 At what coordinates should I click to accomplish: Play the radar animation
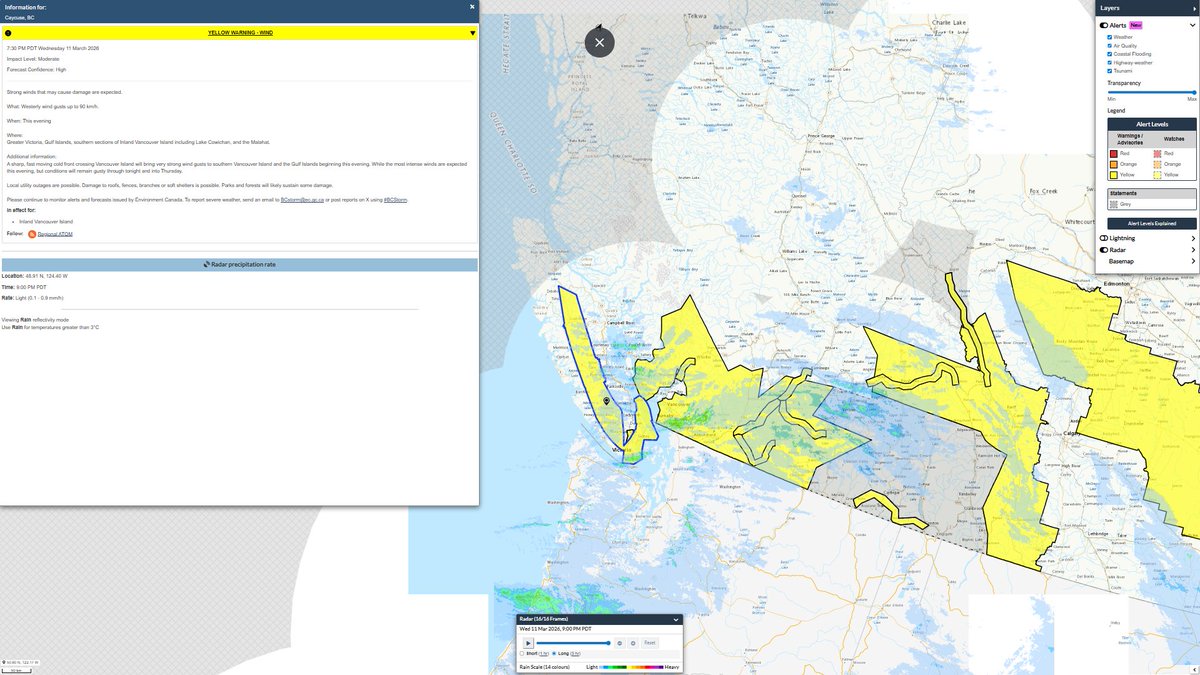(x=528, y=643)
